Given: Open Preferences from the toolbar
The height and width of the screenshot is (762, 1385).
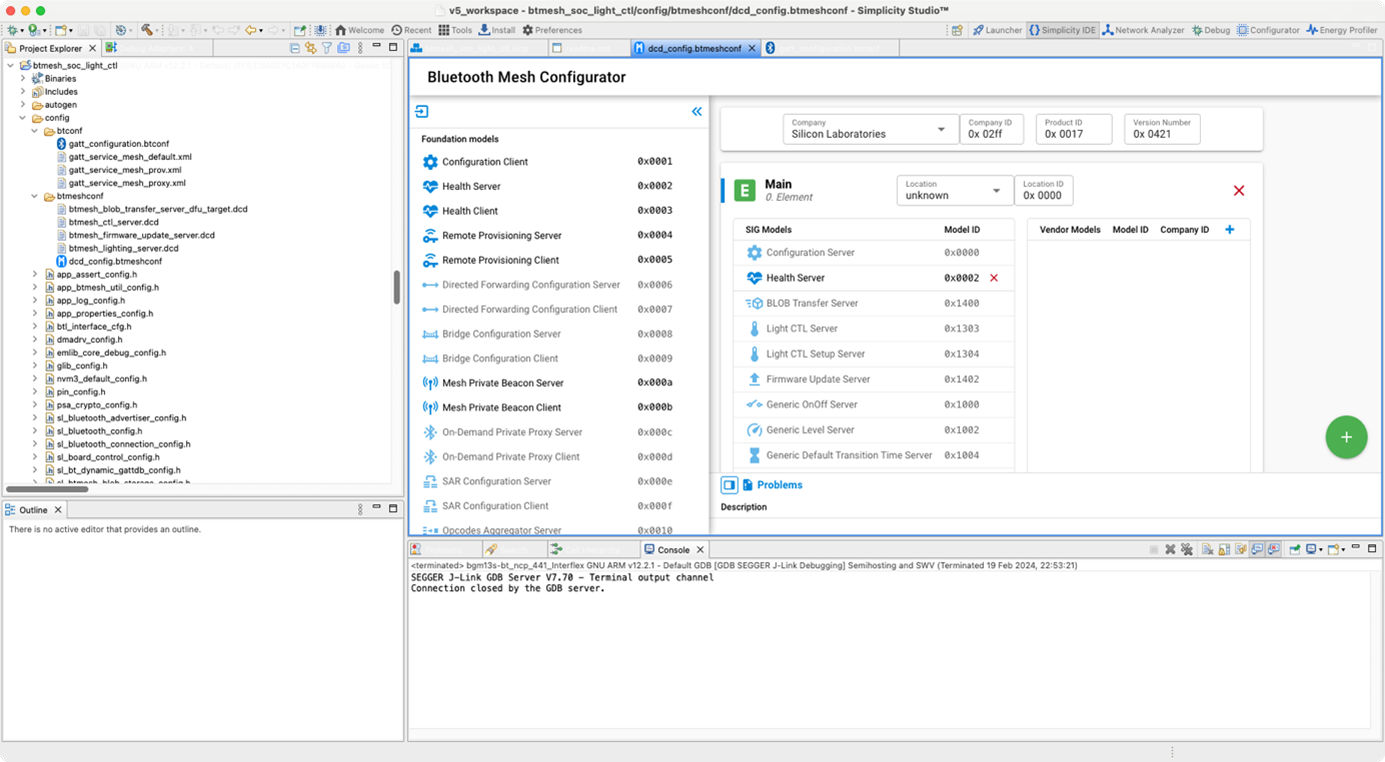Looking at the screenshot, I should pyautogui.click(x=554, y=30).
